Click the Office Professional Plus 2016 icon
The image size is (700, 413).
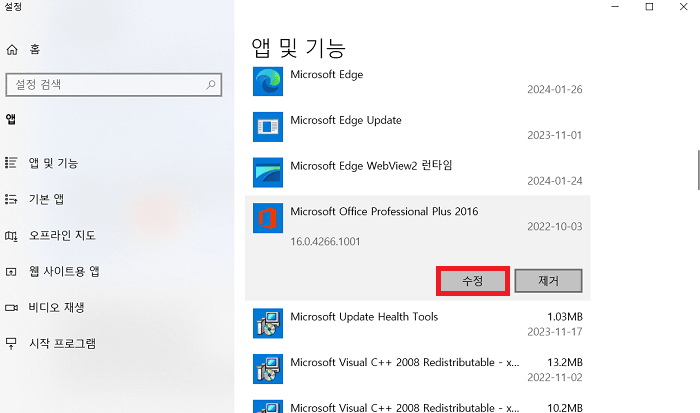(268, 218)
